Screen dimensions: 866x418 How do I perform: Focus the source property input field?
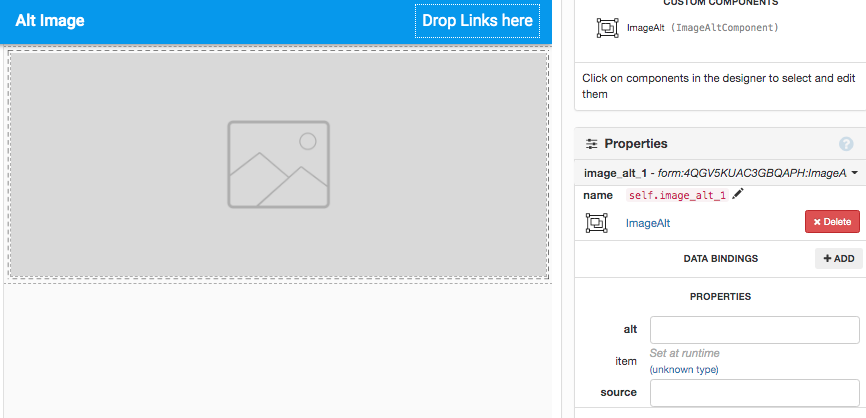click(x=754, y=393)
